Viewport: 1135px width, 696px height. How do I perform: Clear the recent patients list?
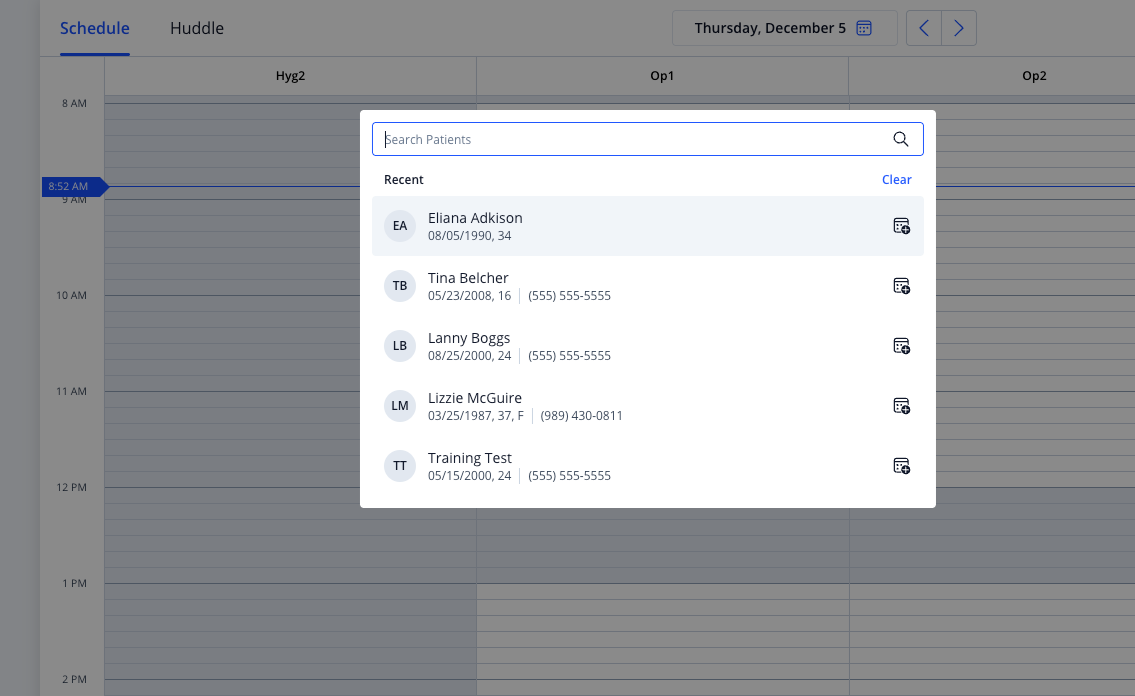(x=896, y=179)
